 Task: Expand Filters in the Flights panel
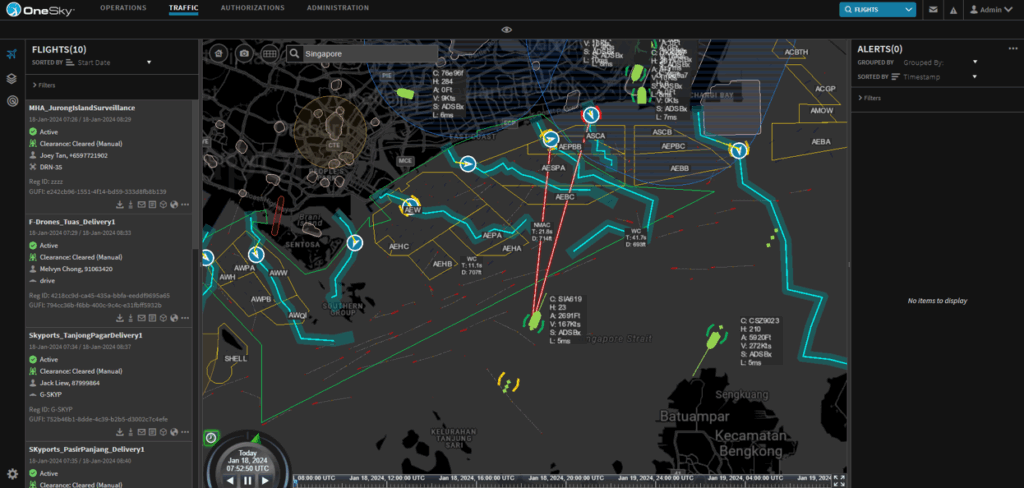45,85
